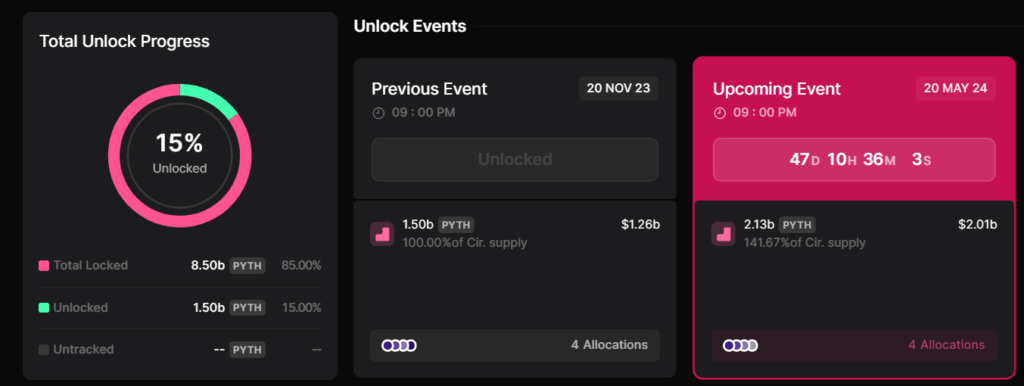
Task: Click the pink token icon beside 2.13b PYTH
Action: pos(723,234)
